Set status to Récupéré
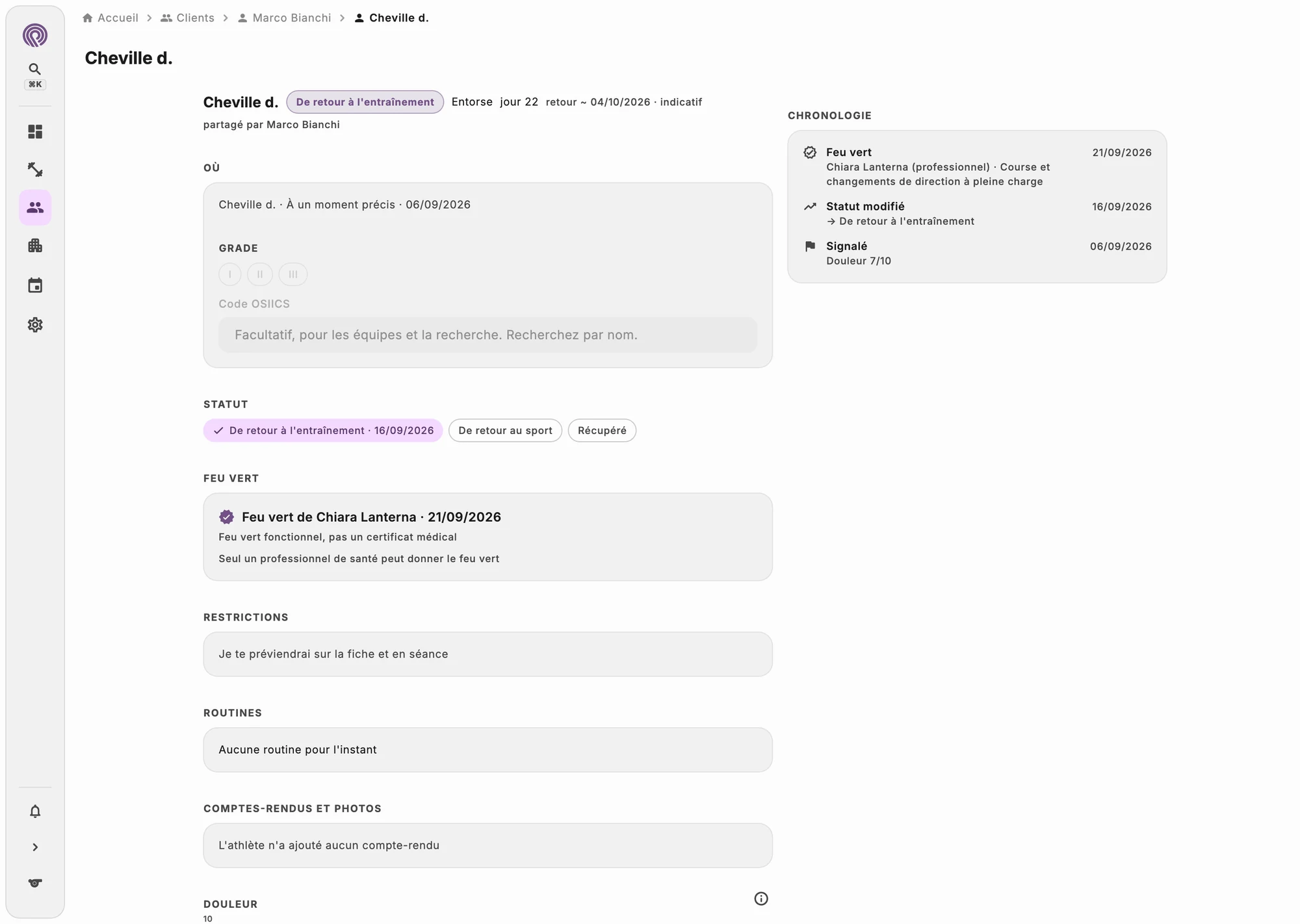Screen dimensions: 1300x924 tap(602, 430)
